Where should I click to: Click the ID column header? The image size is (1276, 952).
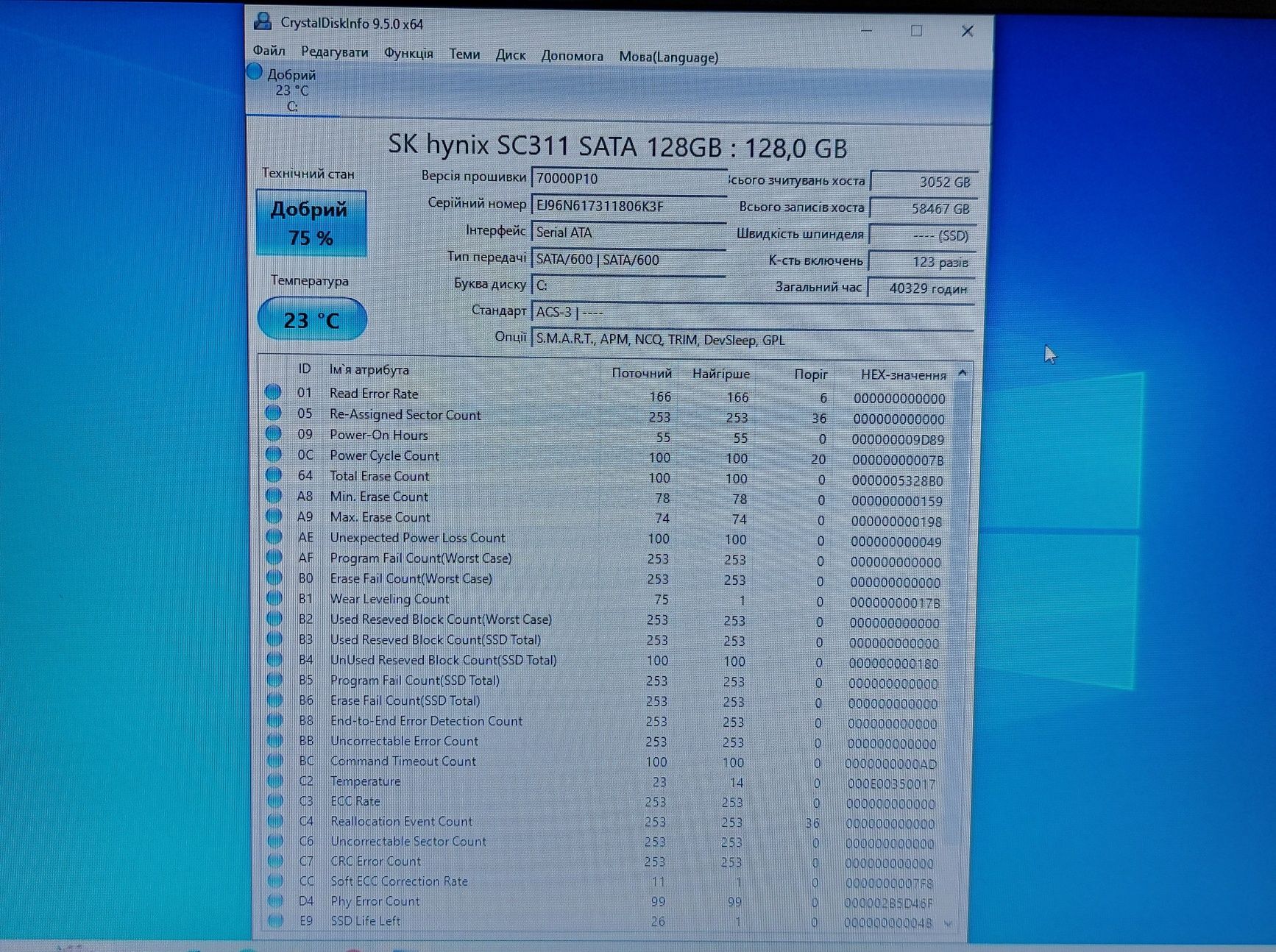[x=304, y=369]
